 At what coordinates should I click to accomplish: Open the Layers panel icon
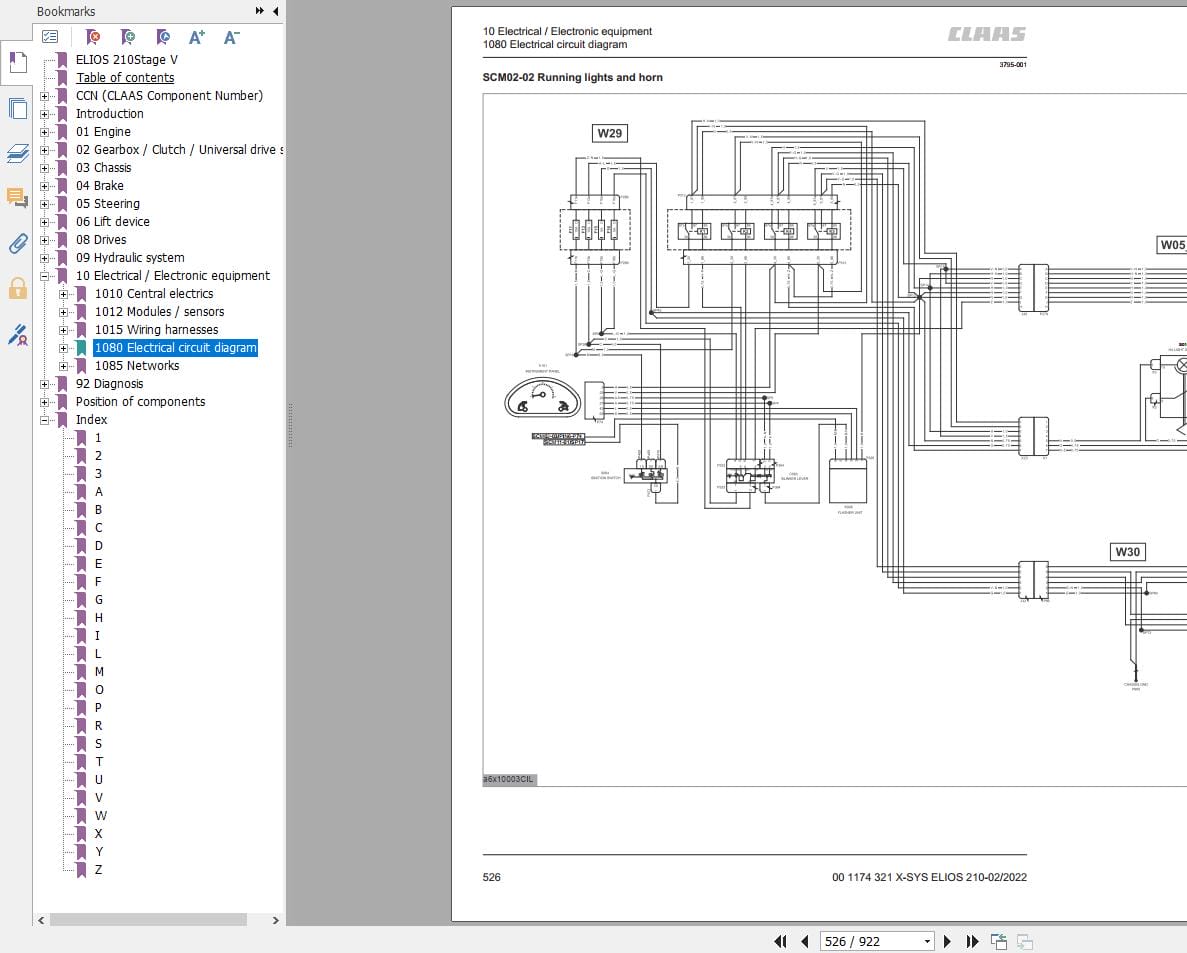17,154
